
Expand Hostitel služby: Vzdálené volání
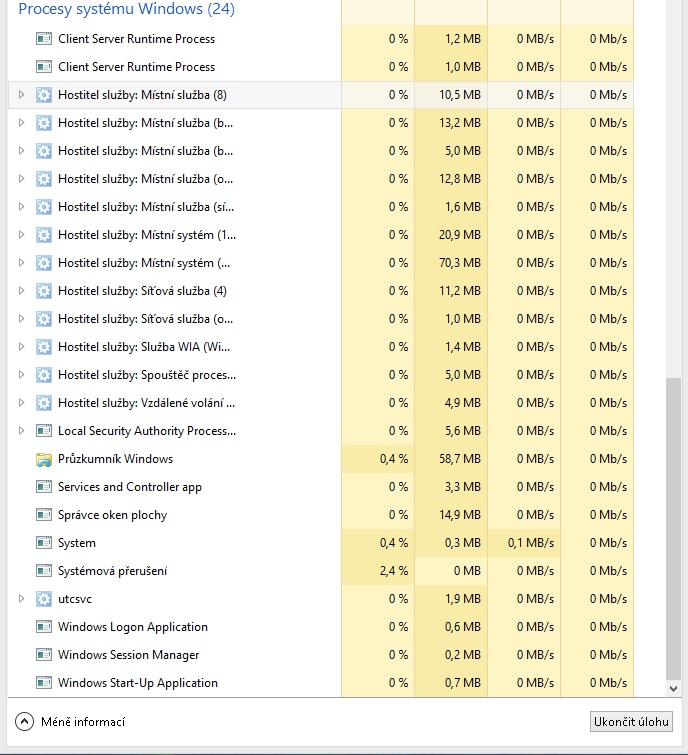click(21, 402)
